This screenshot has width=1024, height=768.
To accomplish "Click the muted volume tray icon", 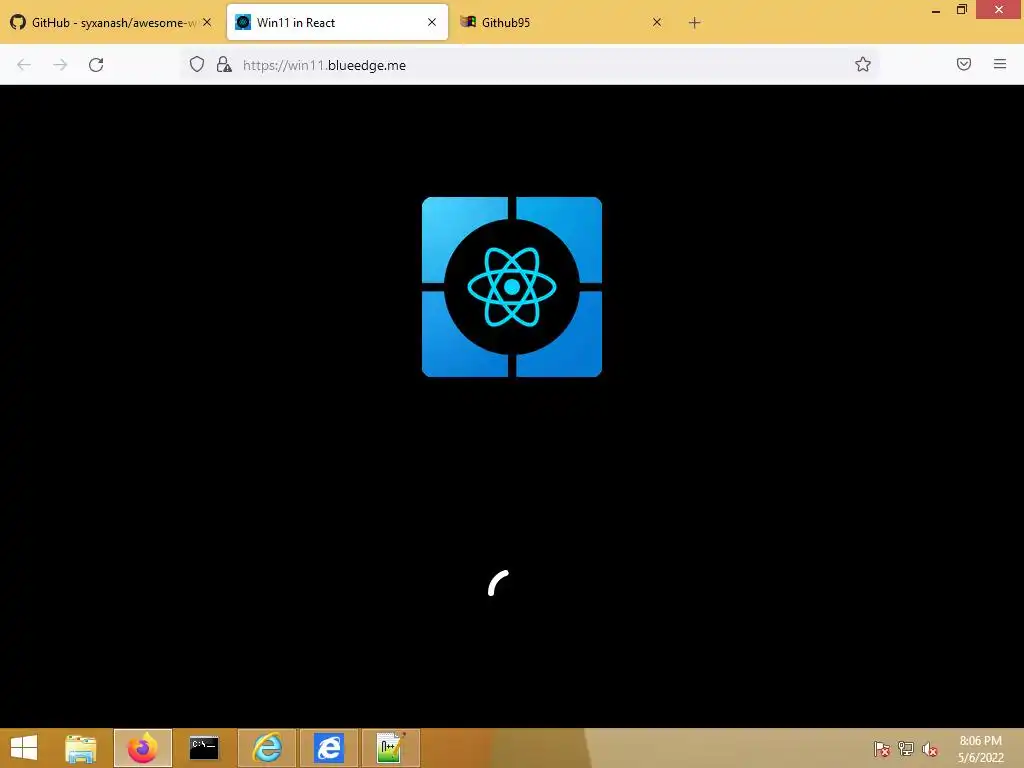I will 930,749.
